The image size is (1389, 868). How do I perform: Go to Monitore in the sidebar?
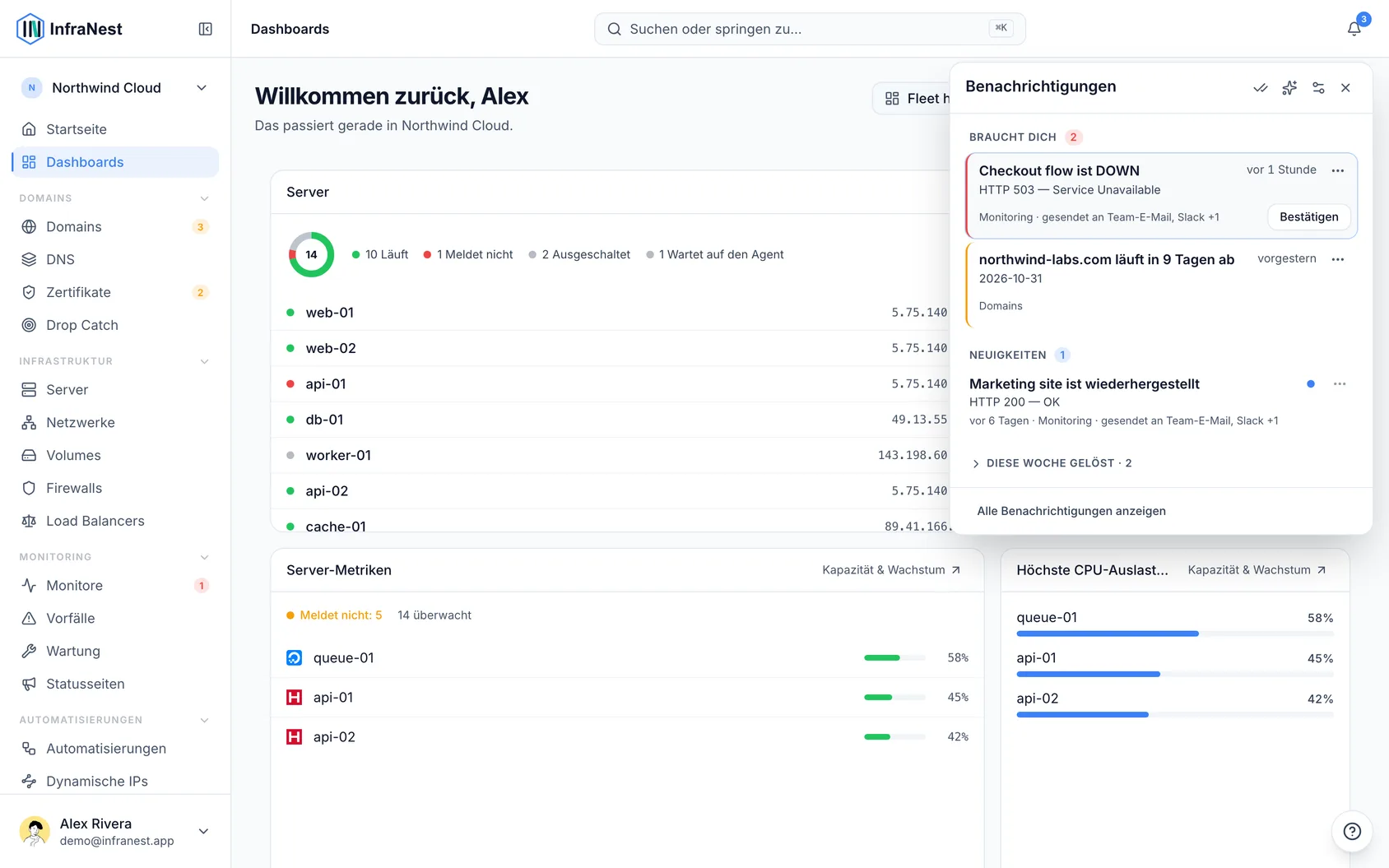pos(115,586)
